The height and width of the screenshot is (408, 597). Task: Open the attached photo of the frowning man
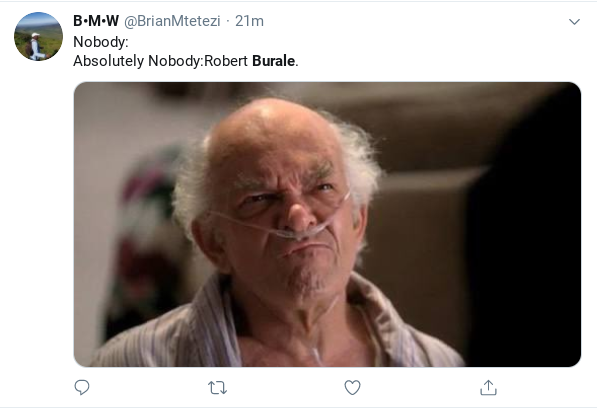click(x=327, y=225)
